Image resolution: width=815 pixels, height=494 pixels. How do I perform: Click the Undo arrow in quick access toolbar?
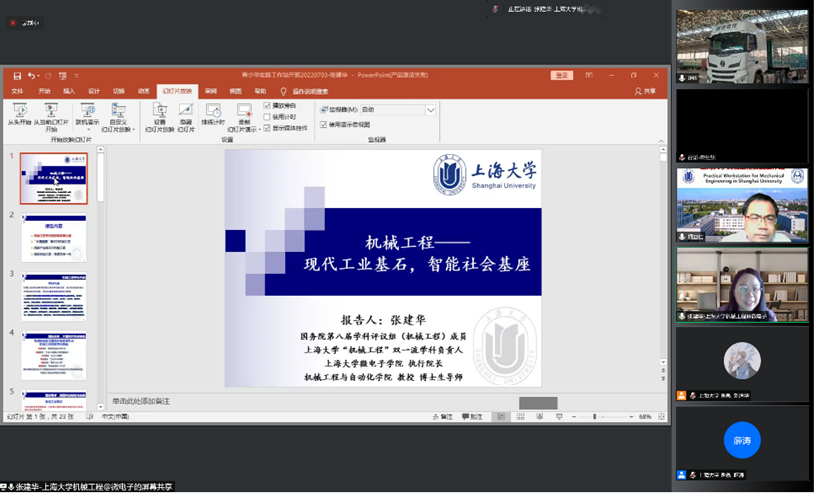(x=31, y=75)
